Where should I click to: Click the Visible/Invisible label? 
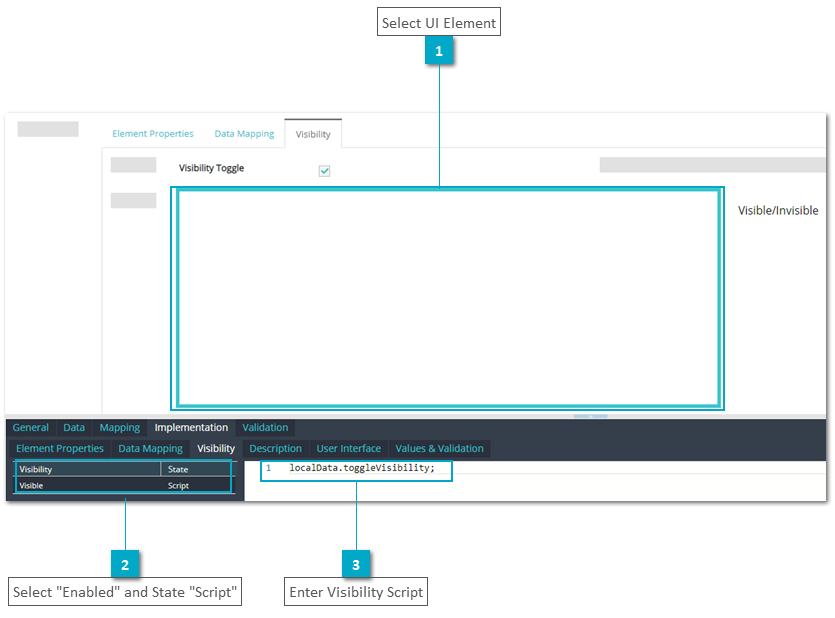[x=778, y=211]
